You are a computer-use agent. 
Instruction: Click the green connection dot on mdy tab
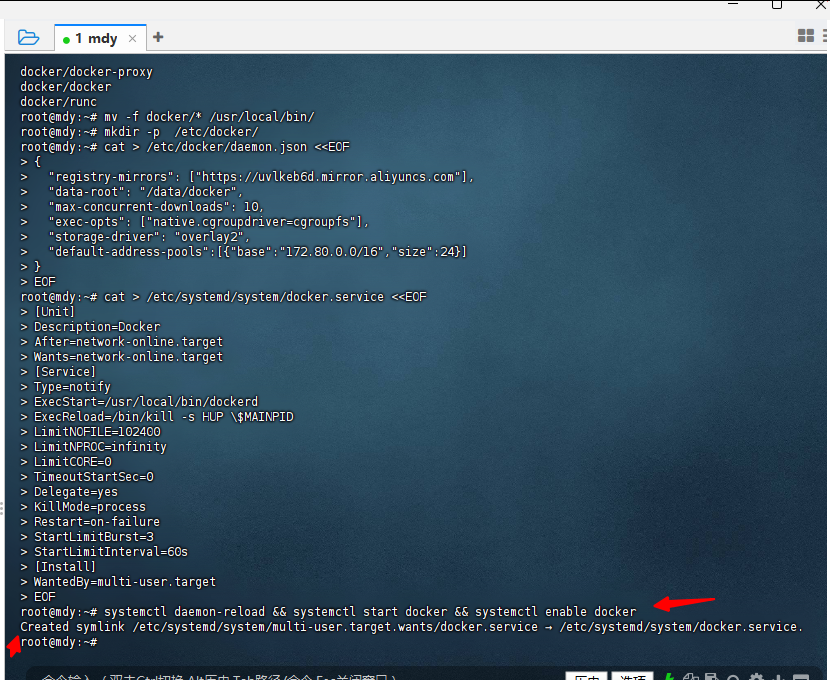click(x=66, y=40)
